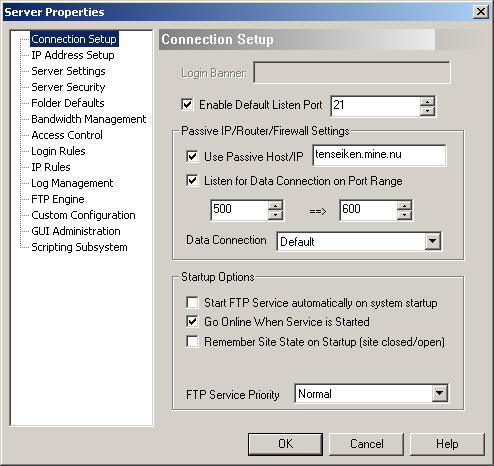Toggle Enable Default Listen Port checkbox
The image size is (494, 466).
tap(187, 105)
